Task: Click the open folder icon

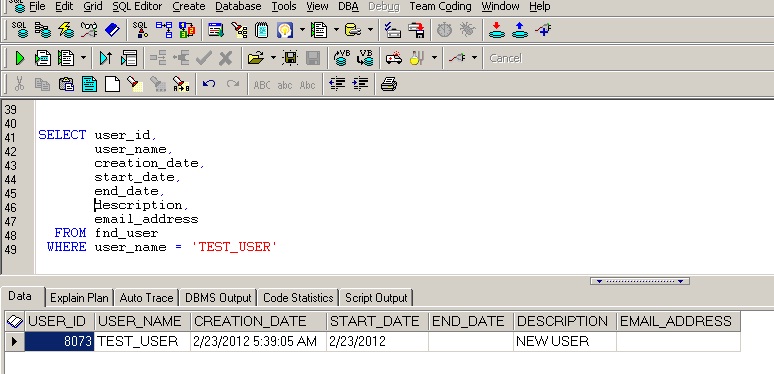Action: 256,58
